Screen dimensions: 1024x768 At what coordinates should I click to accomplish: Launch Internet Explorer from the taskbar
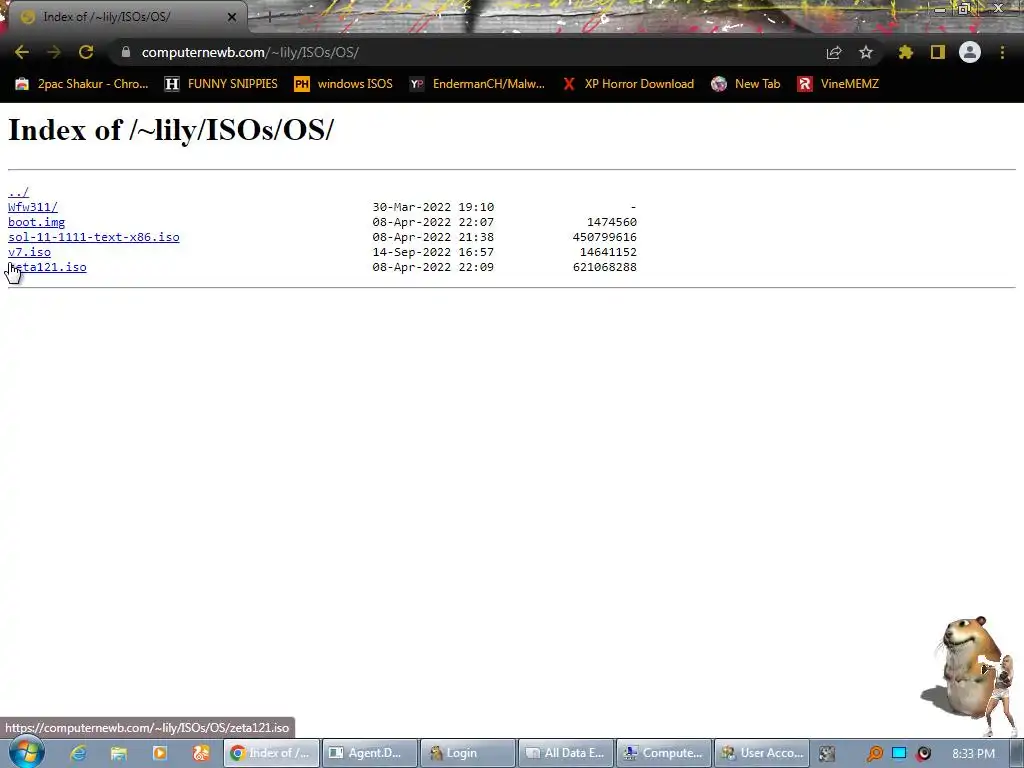pos(78,753)
